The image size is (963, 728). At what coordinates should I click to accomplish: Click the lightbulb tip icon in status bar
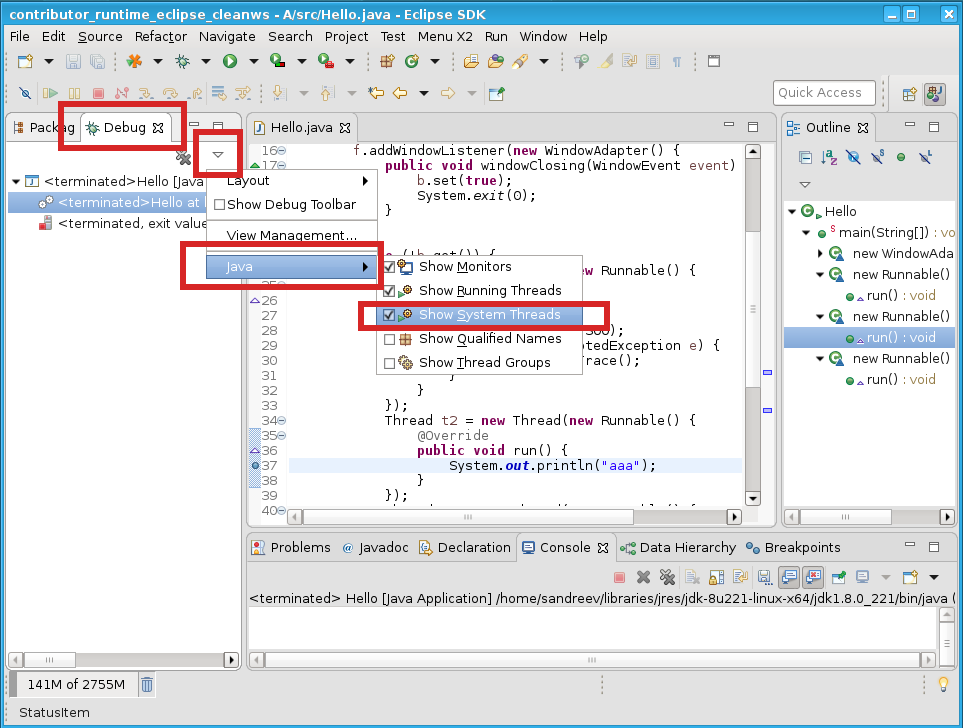pyautogui.click(x=944, y=684)
